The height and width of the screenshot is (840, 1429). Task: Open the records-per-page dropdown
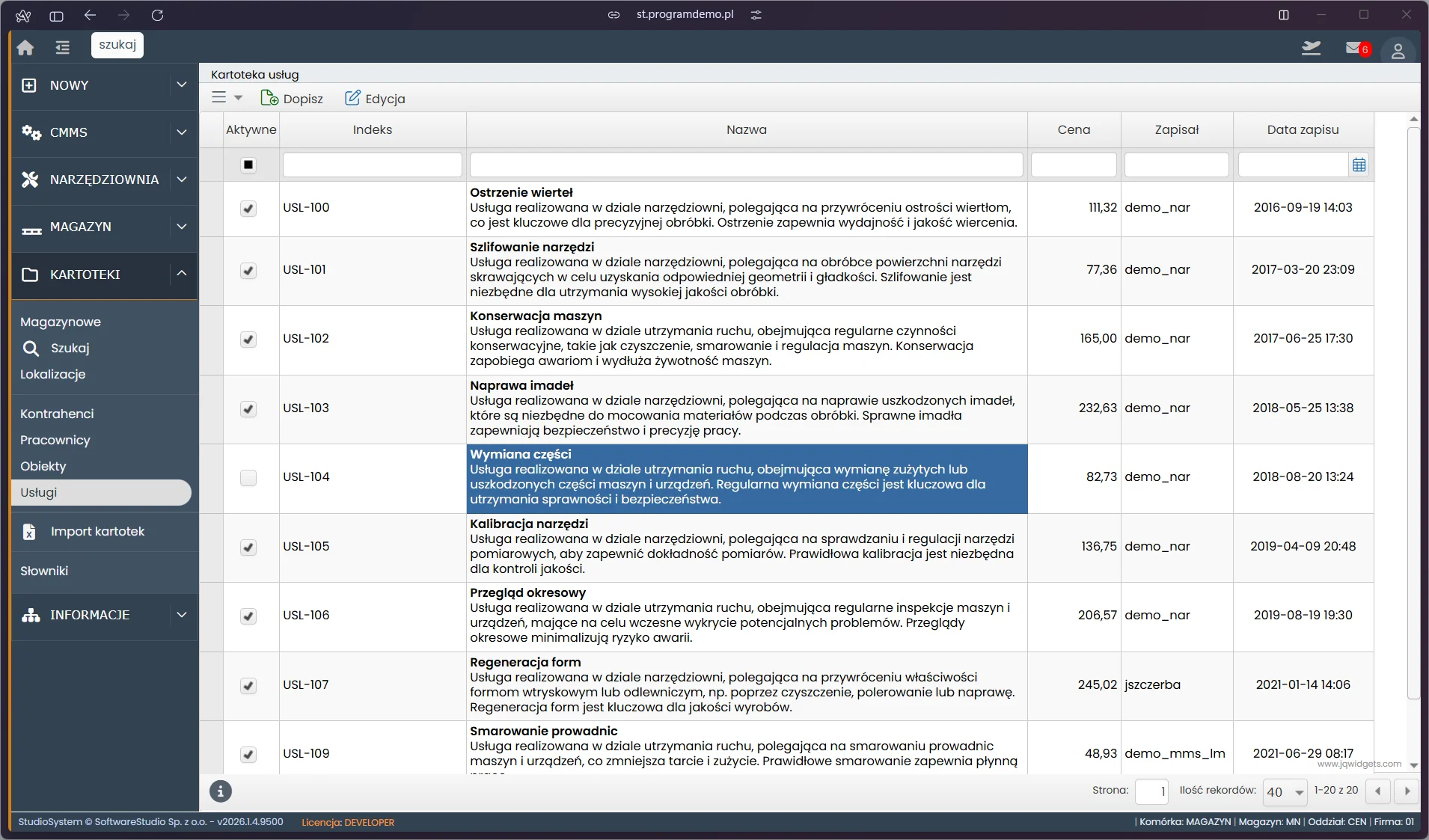[1285, 791]
